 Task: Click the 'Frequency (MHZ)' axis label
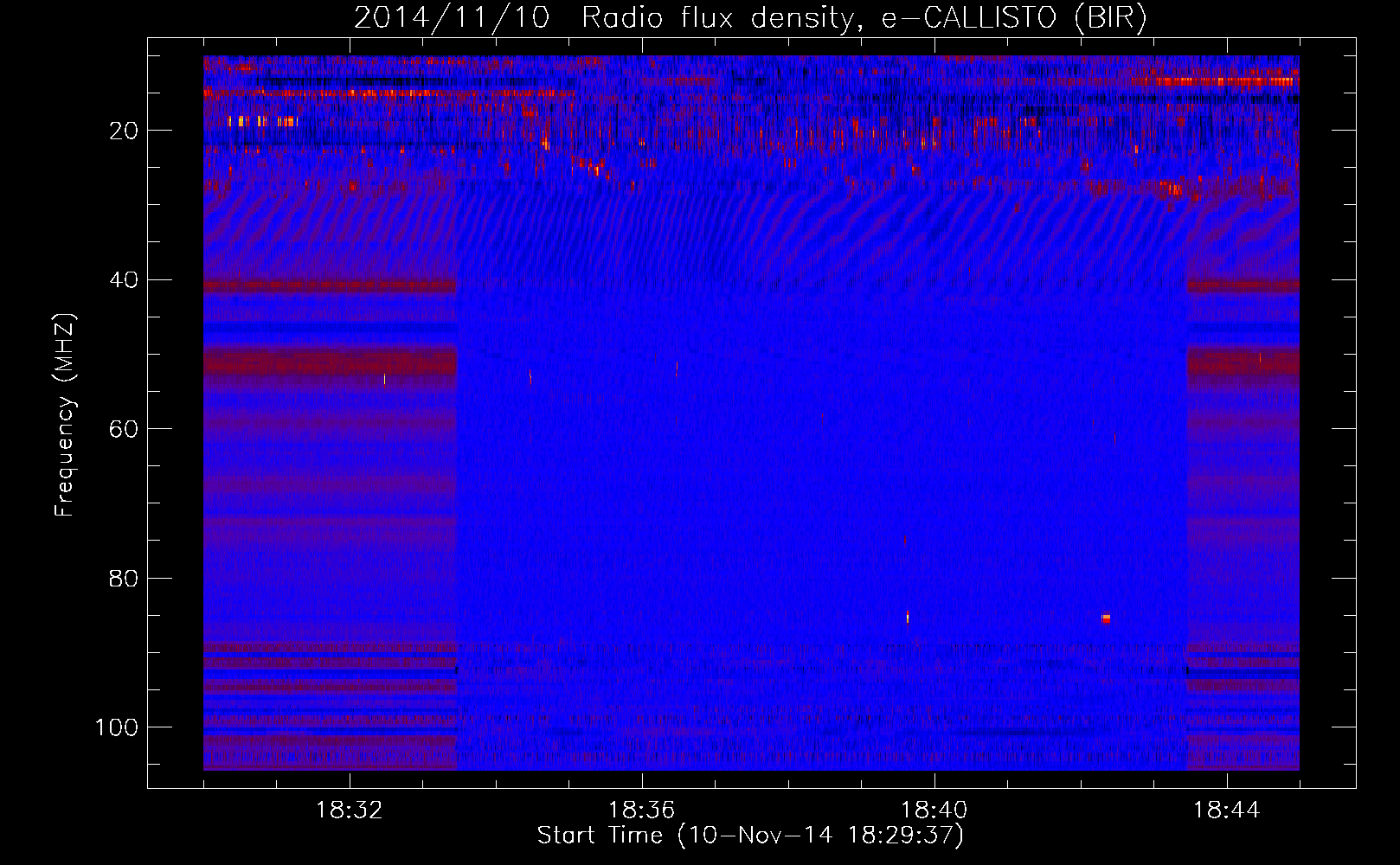coord(65,415)
